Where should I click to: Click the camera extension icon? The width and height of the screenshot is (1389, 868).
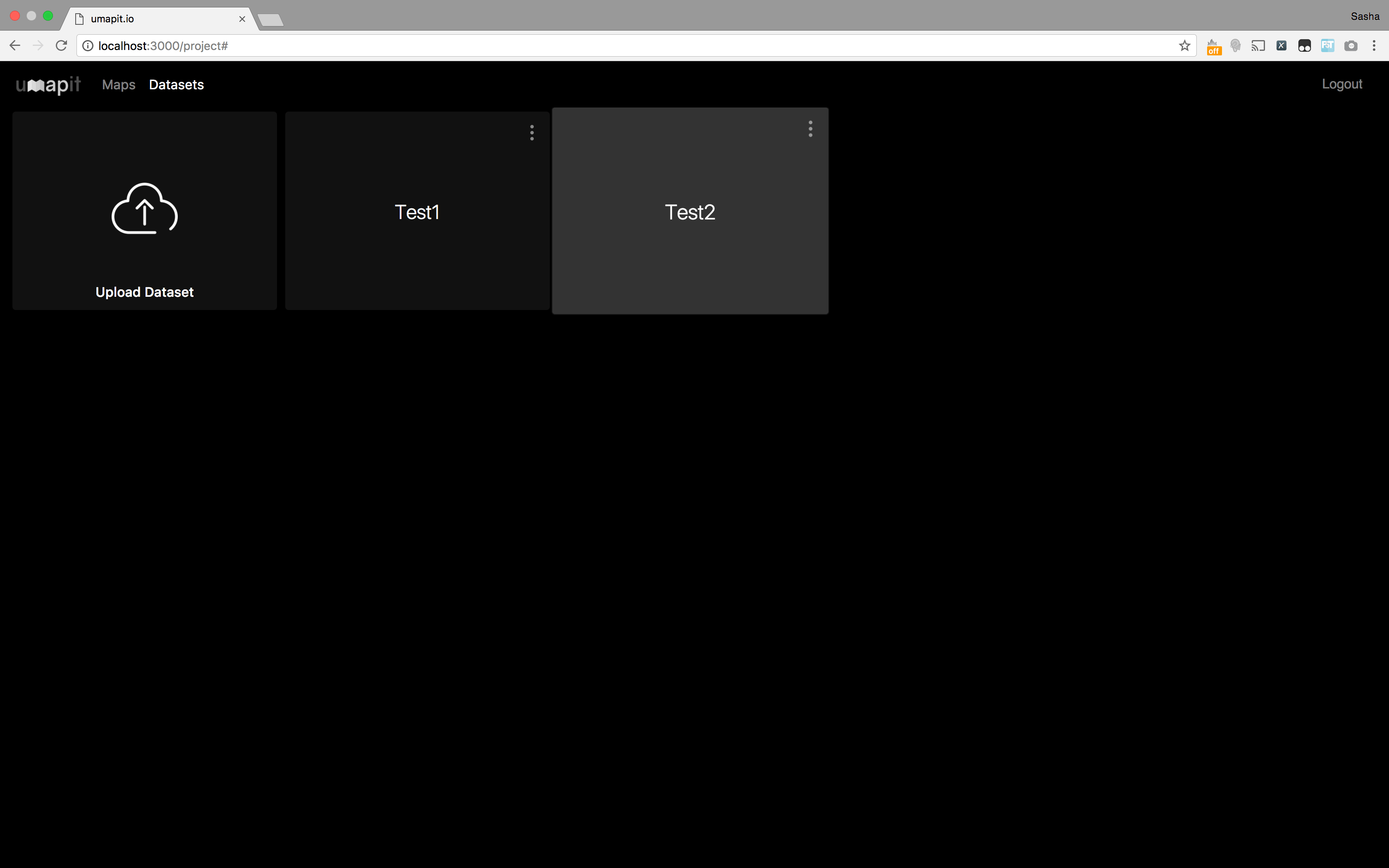tap(1351, 45)
